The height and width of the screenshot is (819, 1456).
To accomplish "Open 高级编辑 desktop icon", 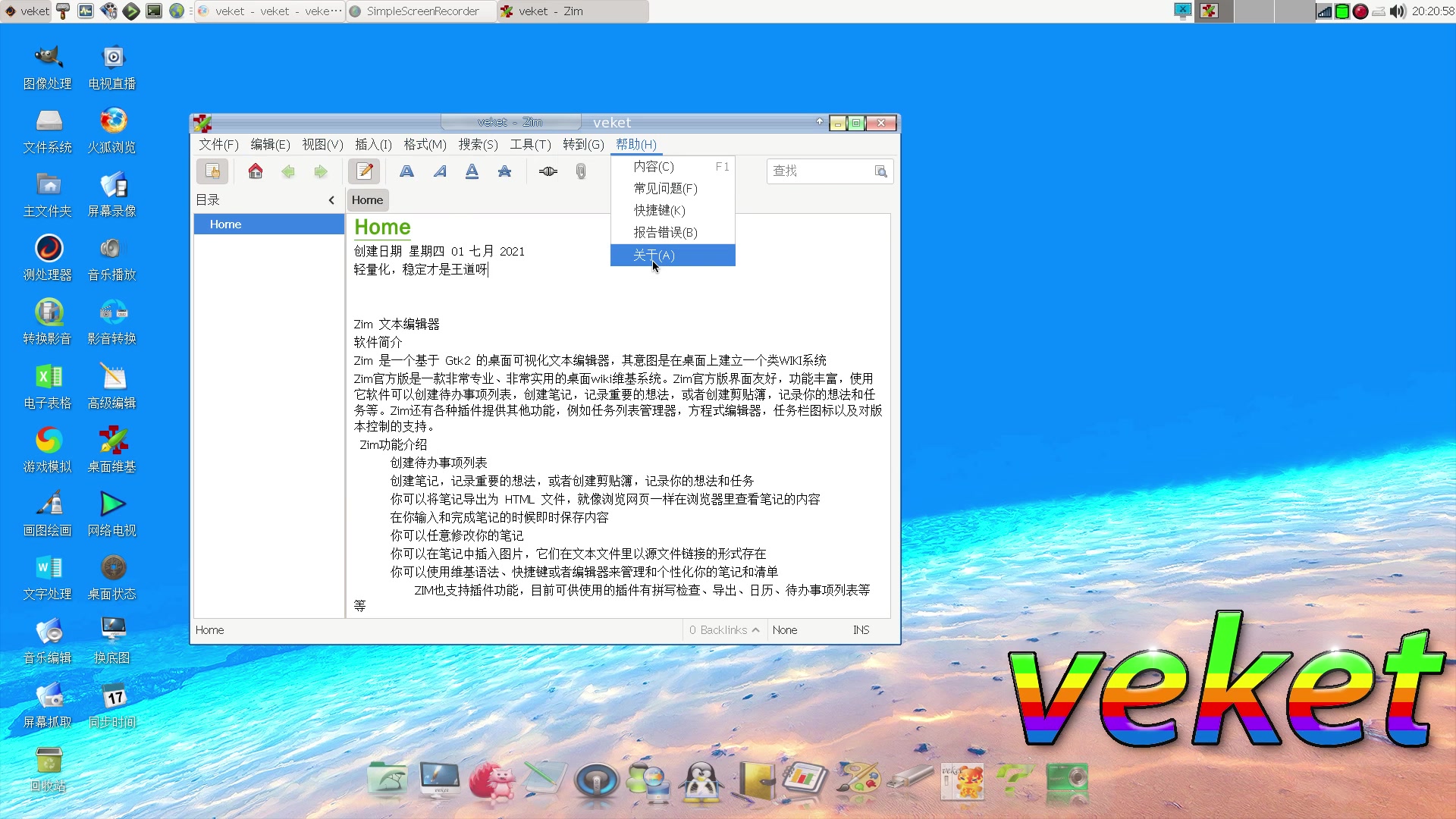I will coord(112,386).
